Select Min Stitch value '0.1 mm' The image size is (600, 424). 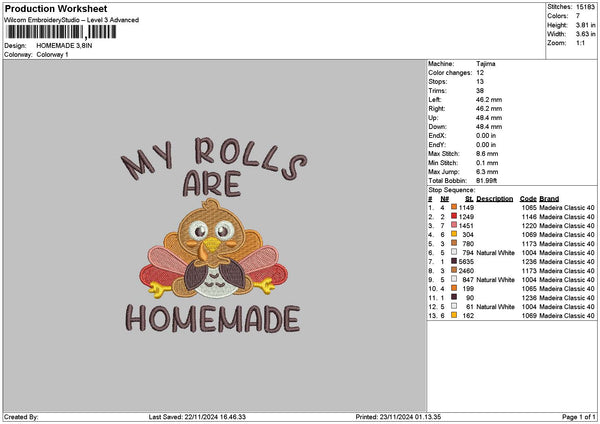487,163
